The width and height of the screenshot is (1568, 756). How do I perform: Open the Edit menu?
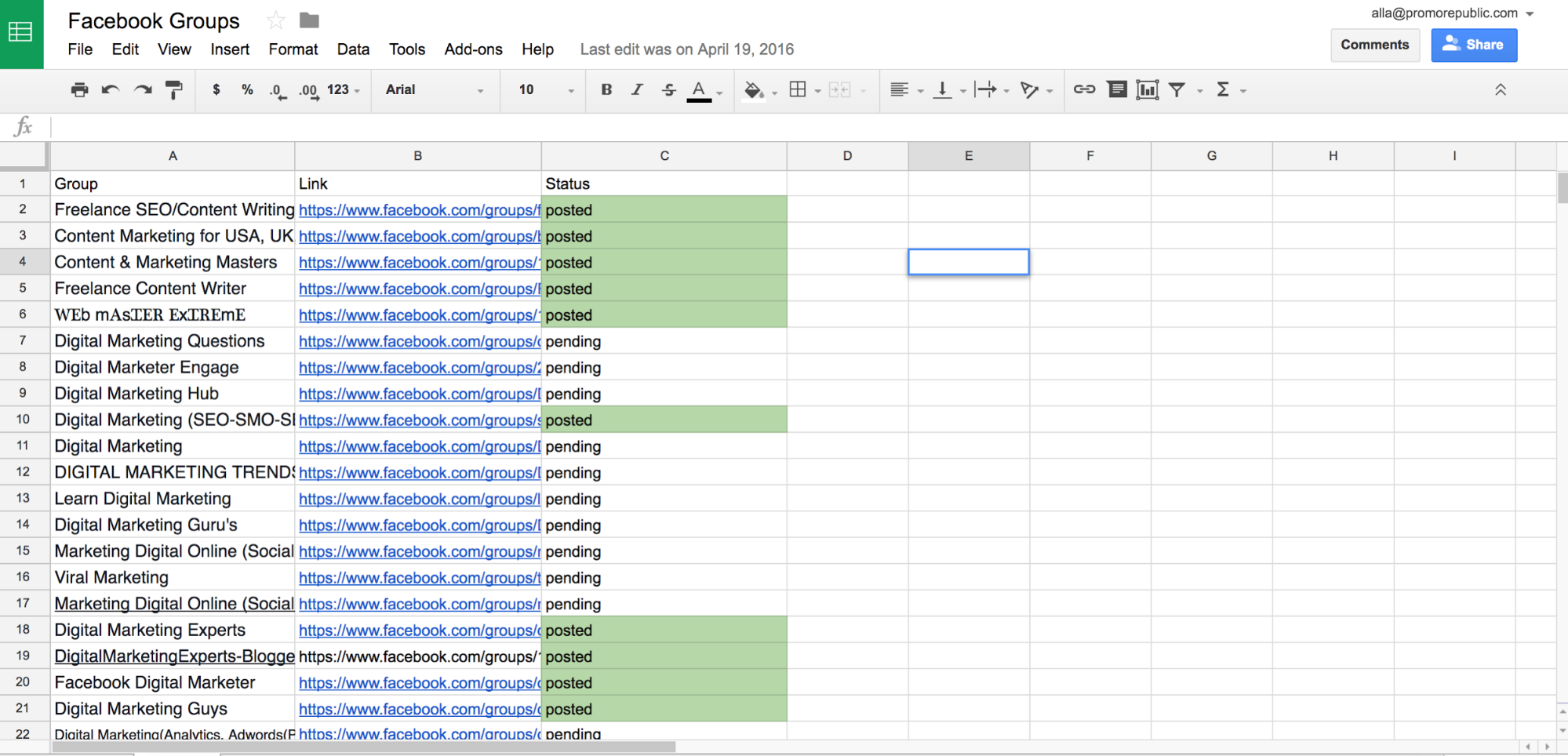pyautogui.click(x=126, y=49)
